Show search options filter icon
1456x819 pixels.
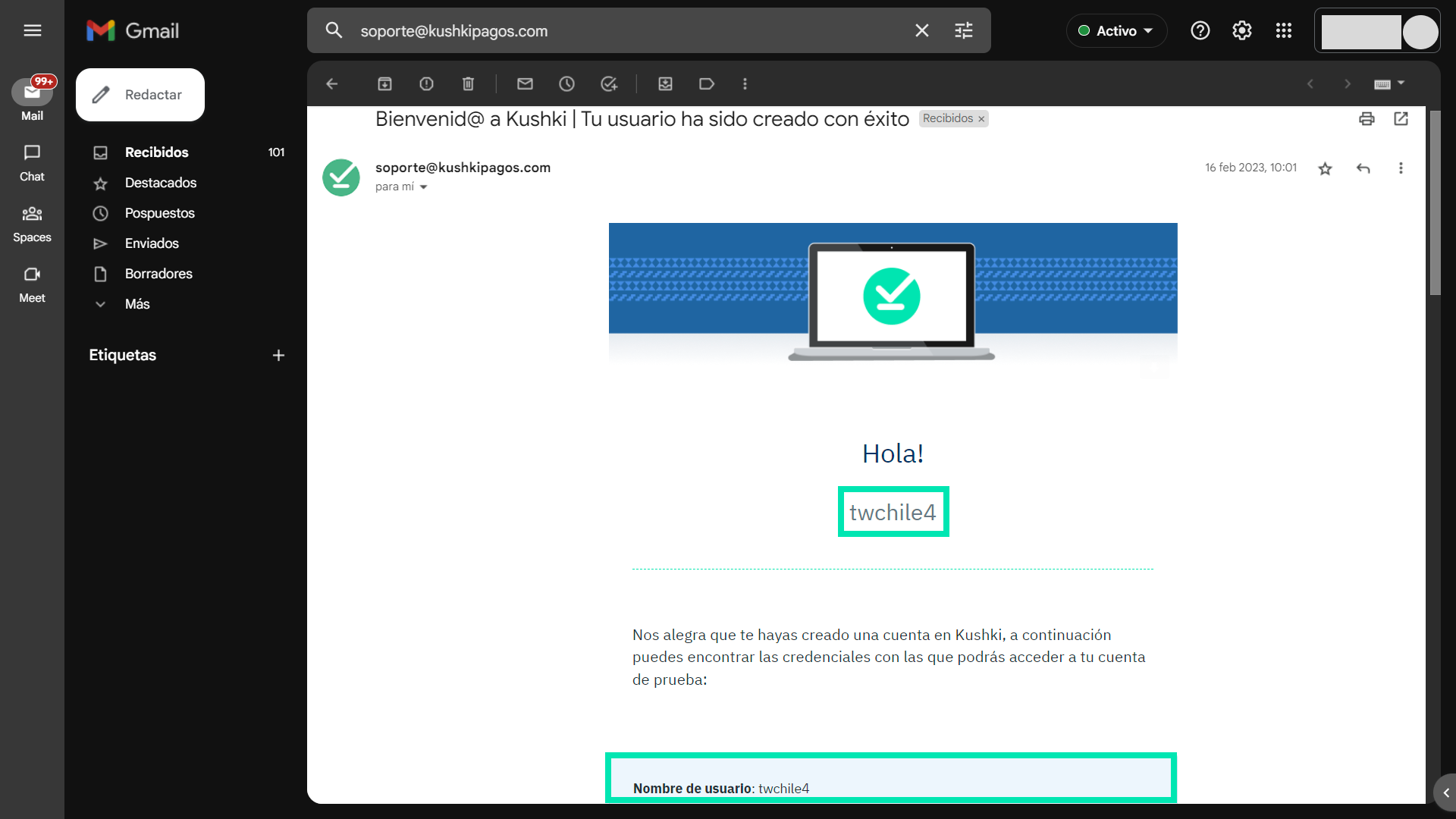pos(963,30)
